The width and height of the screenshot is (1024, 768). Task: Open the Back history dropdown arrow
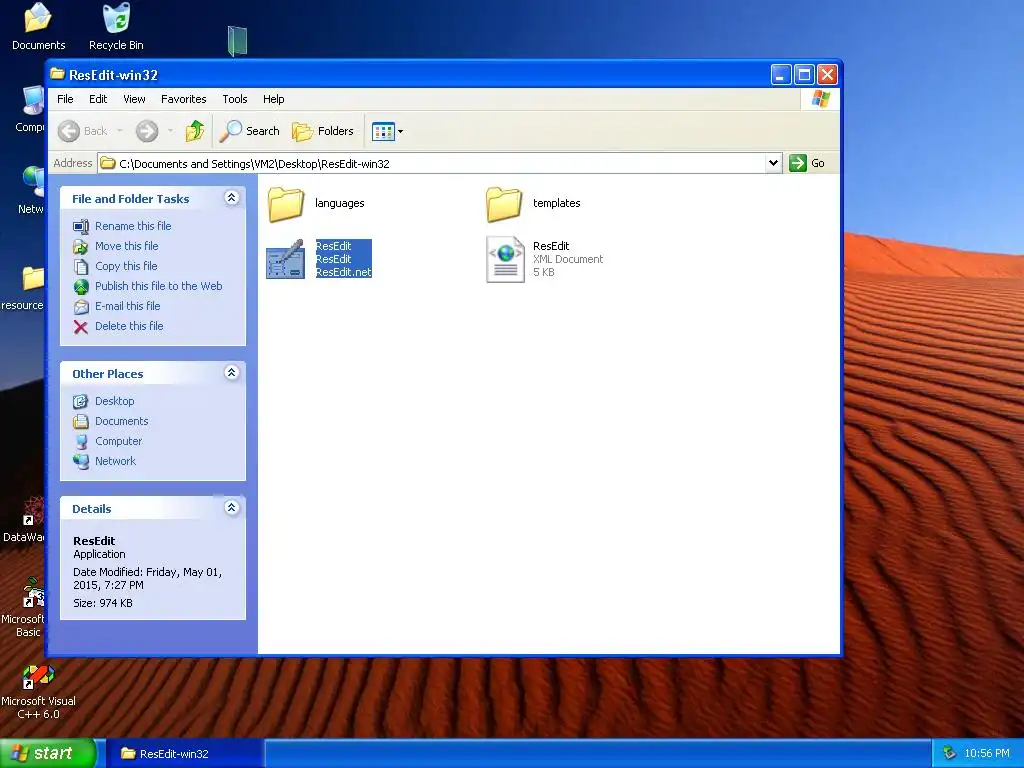(x=120, y=131)
